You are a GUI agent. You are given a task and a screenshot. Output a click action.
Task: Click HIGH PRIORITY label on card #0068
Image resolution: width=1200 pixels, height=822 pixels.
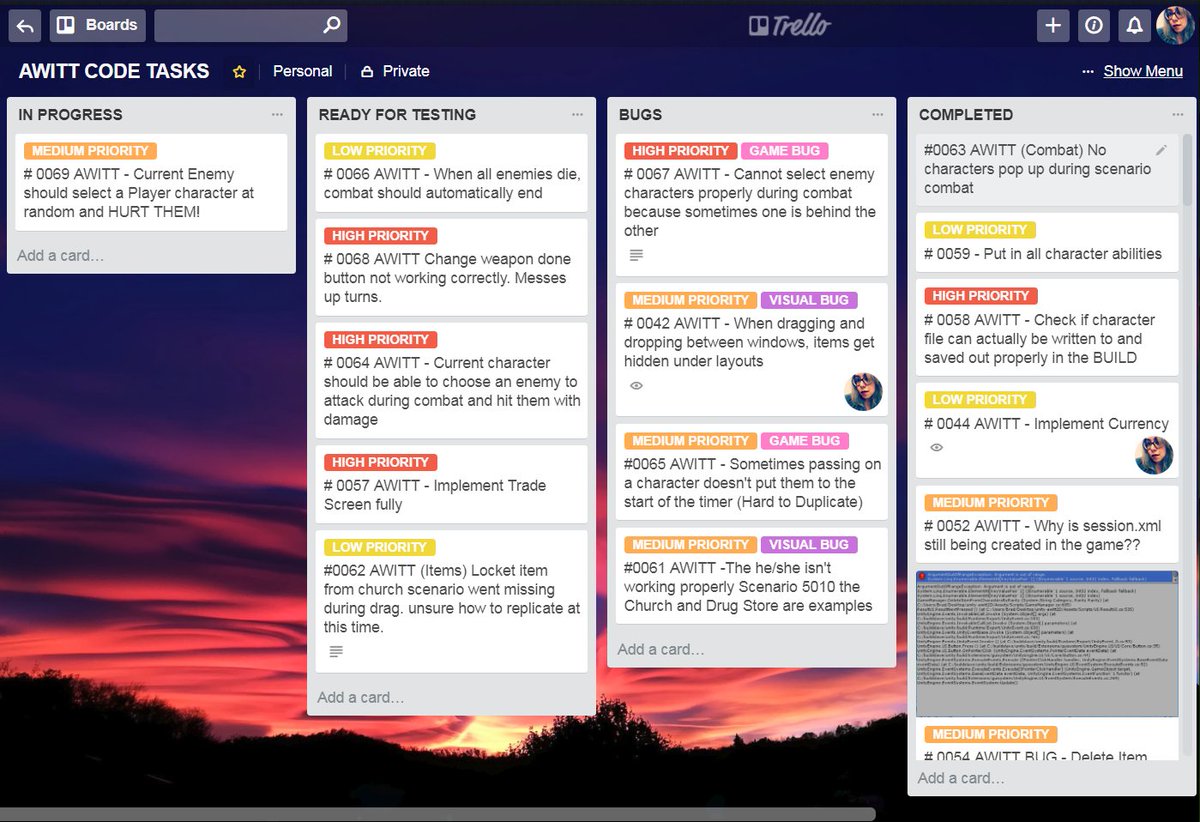pos(380,236)
